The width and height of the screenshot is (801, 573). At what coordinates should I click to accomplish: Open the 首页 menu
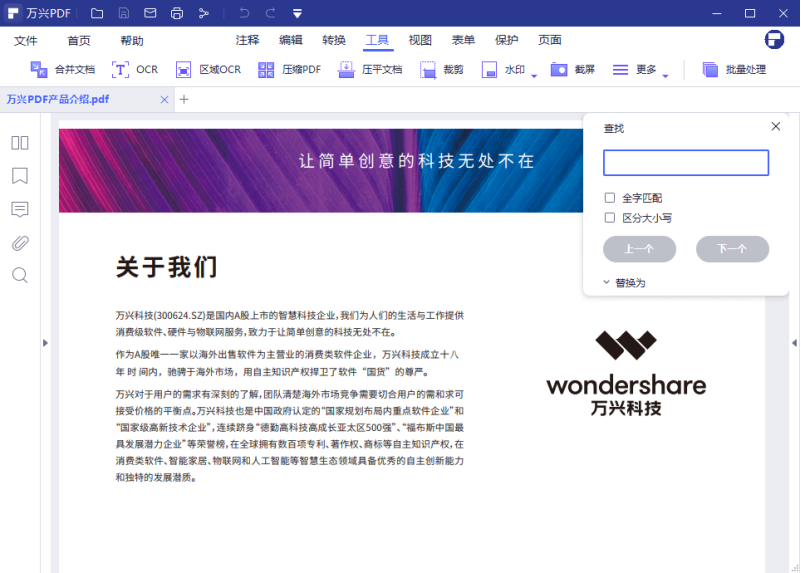79,41
